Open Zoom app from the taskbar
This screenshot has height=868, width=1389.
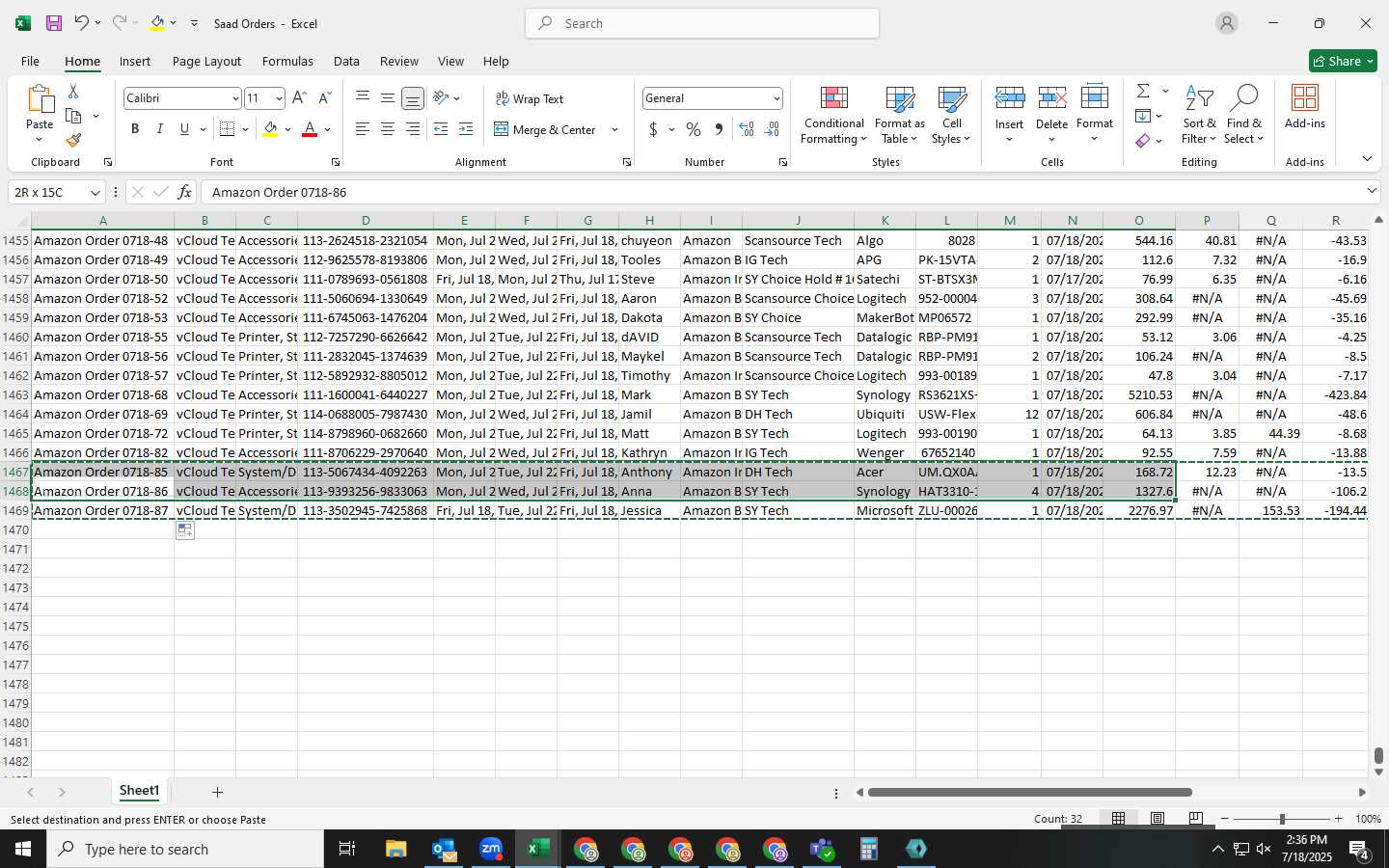[491, 849]
